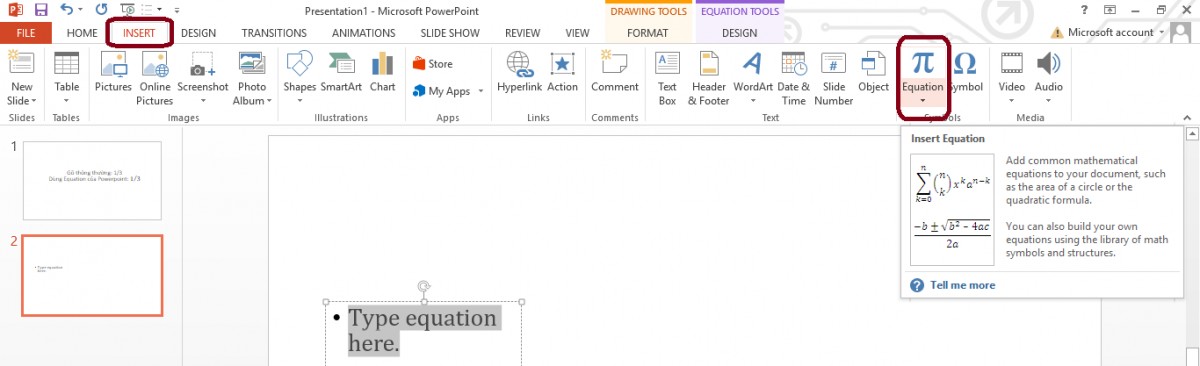Click the PowerPoint Help question mark
This screenshot has width=1200, height=366.
pyautogui.click(x=1084, y=10)
